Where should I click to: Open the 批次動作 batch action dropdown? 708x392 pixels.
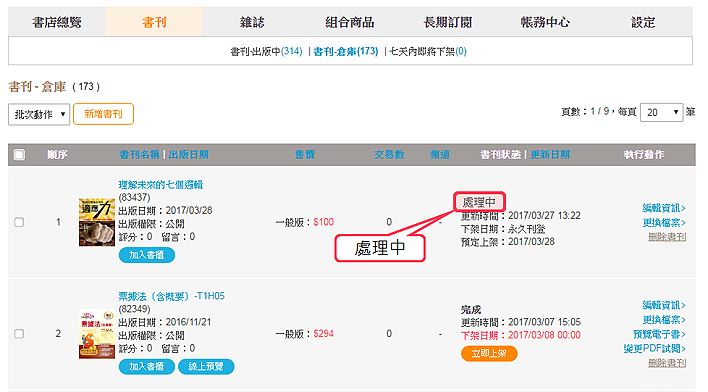pos(39,114)
